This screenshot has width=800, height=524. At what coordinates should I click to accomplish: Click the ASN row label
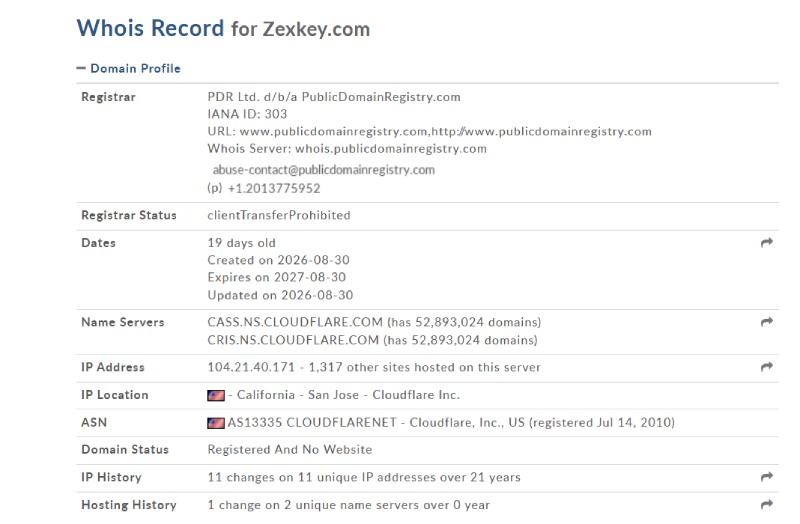94,422
